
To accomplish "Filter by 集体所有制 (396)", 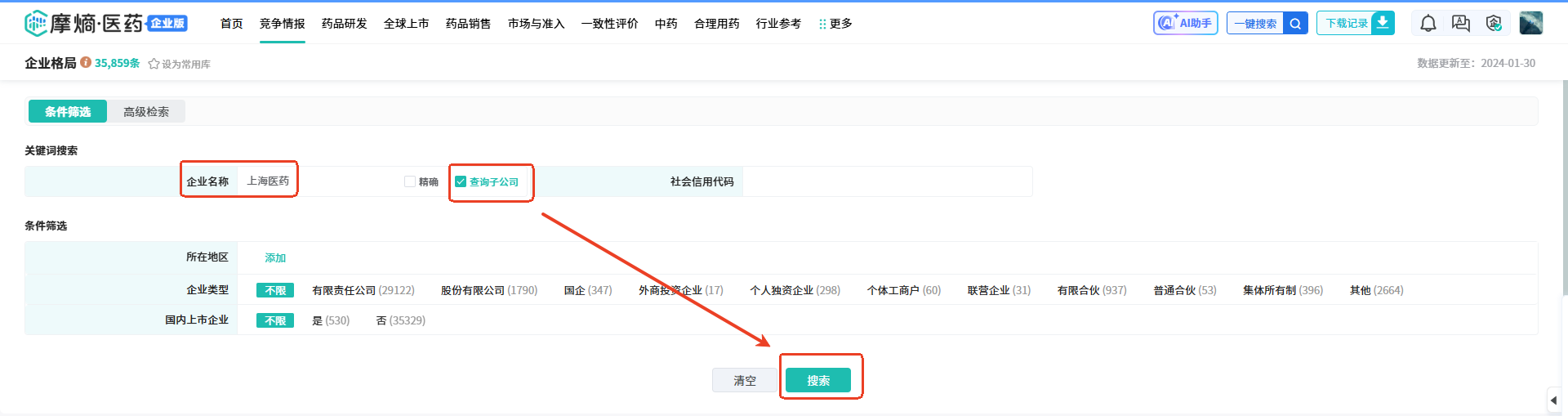I will (x=1283, y=290).
